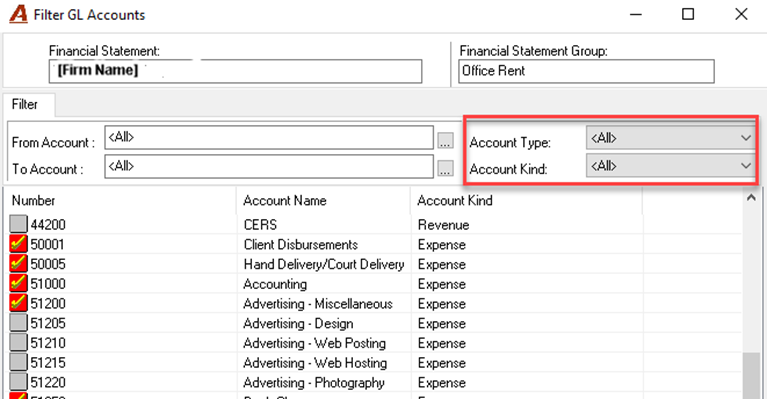Browse for To Account using ellipsis button
The width and height of the screenshot is (767, 399).
[x=445, y=169]
